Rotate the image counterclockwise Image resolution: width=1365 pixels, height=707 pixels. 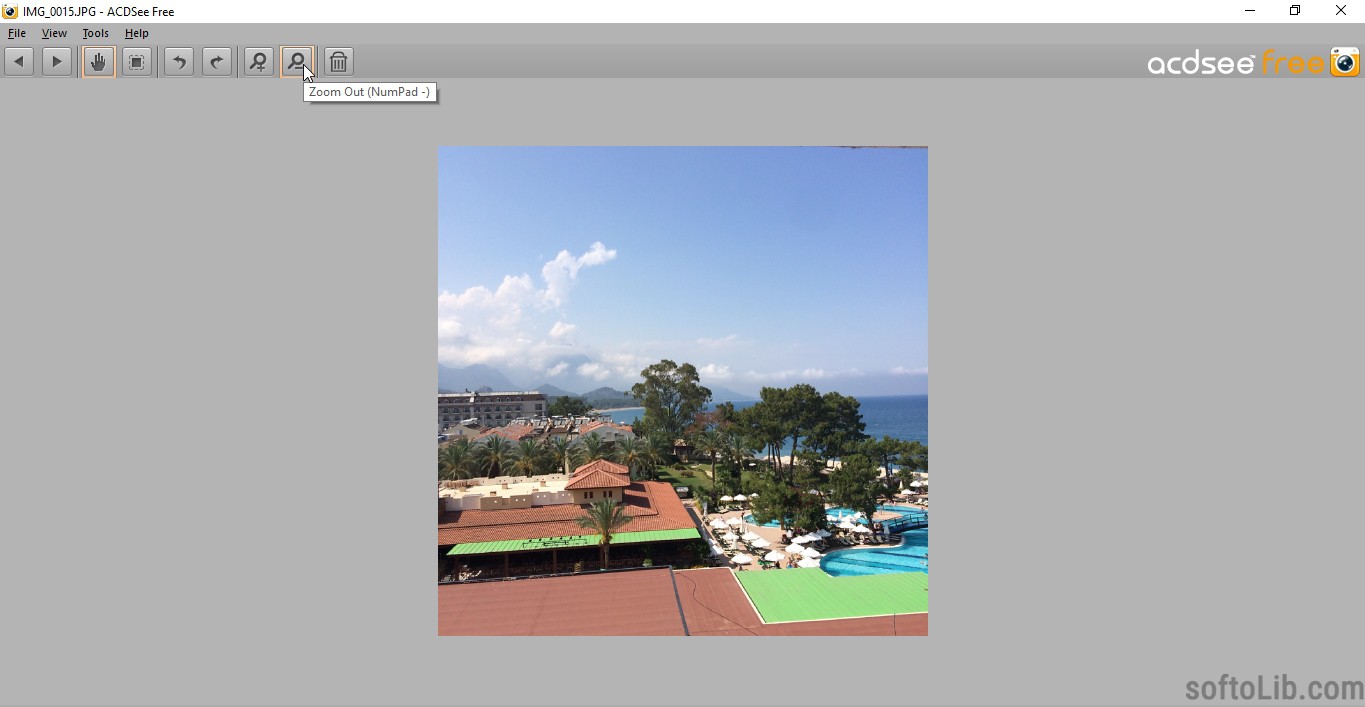pos(179,62)
